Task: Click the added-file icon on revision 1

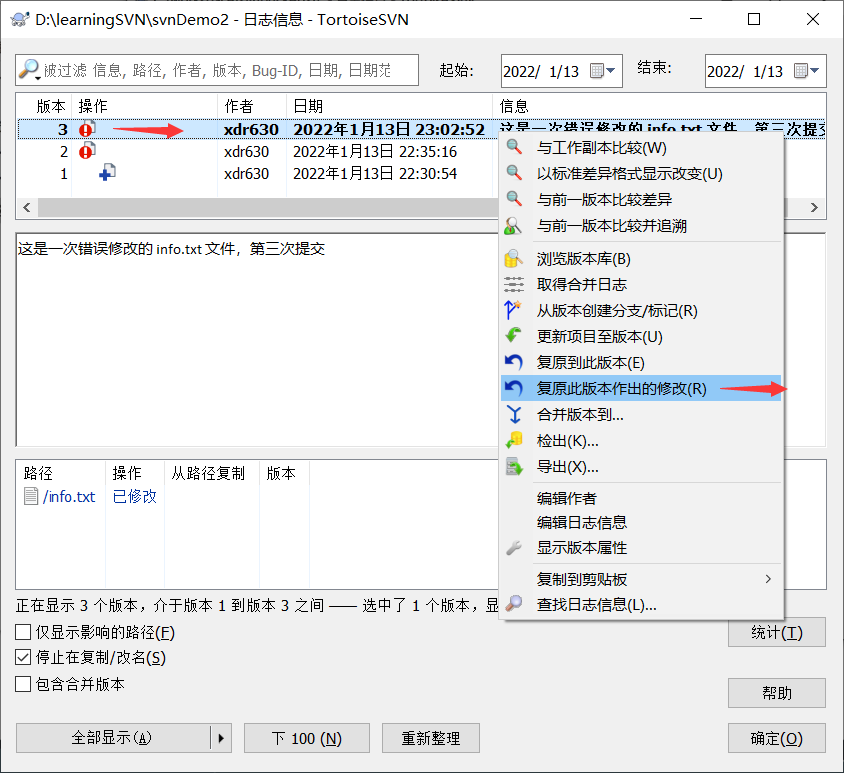Action: (106, 172)
